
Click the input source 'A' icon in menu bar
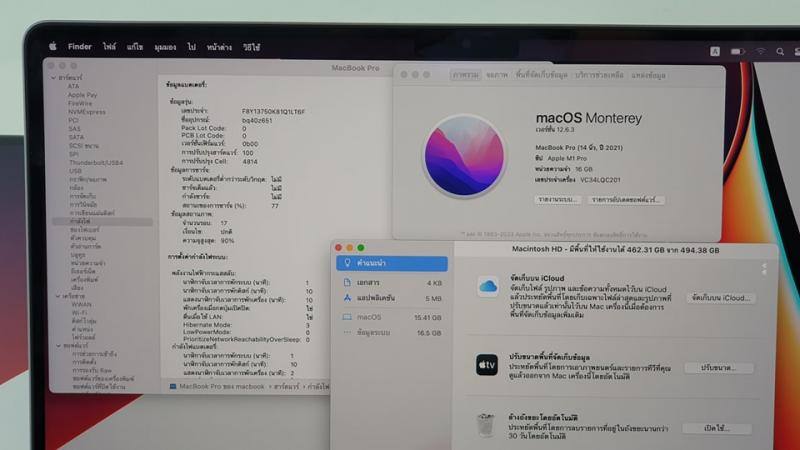[x=715, y=51]
